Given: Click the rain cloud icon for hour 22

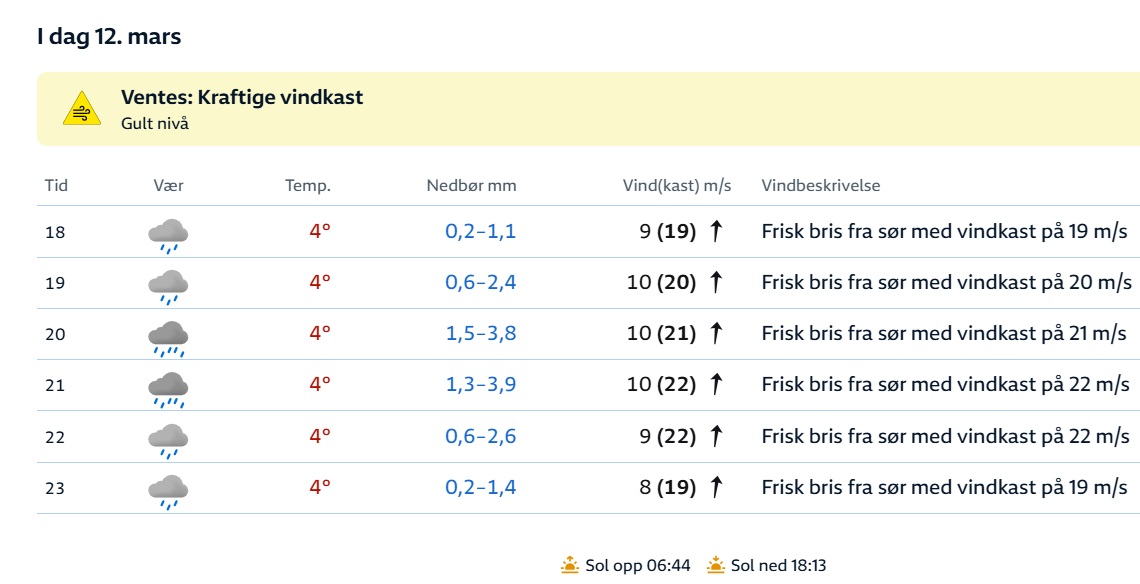Looking at the screenshot, I should (x=168, y=438).
